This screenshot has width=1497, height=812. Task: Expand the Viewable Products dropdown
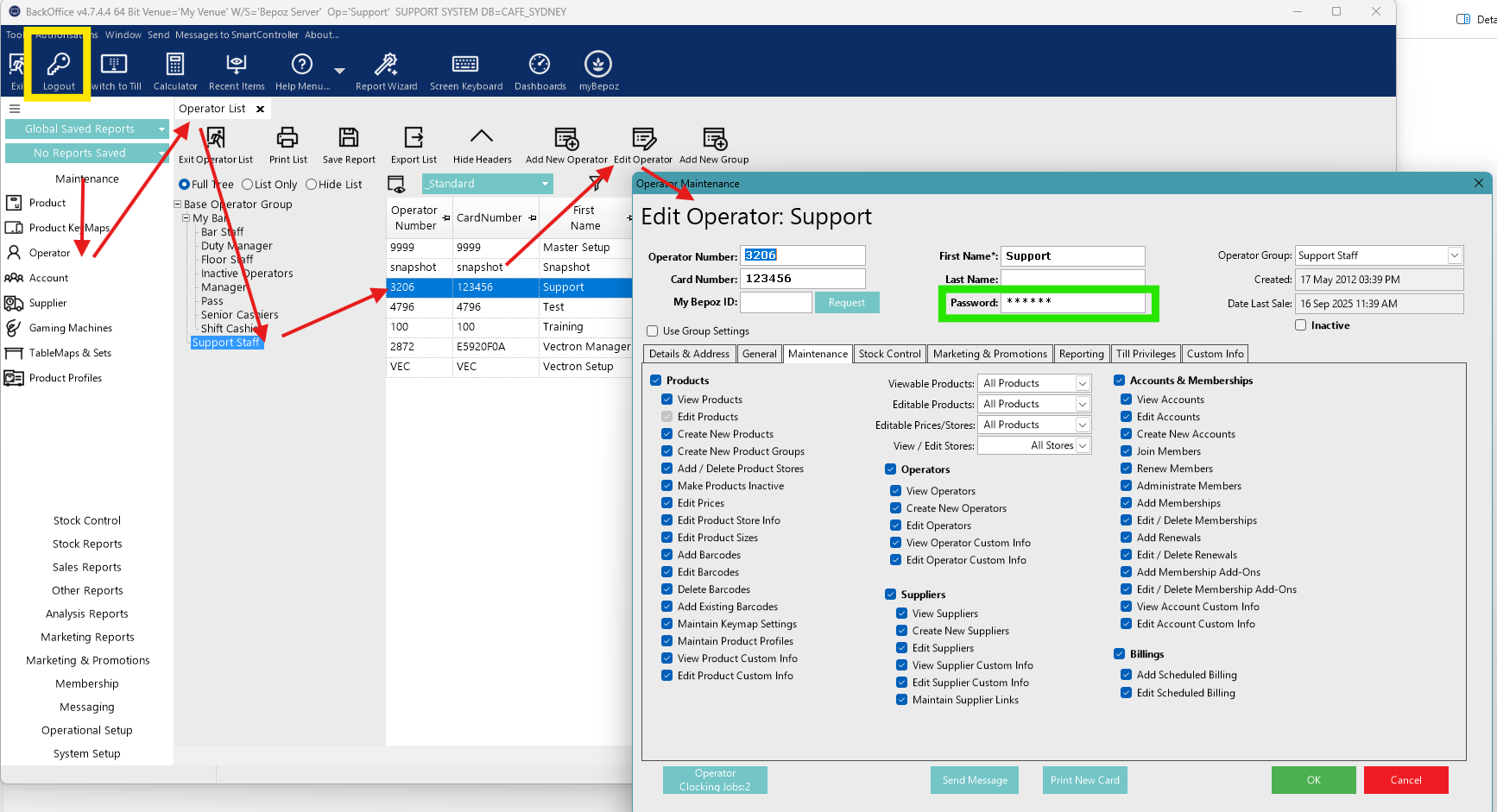click(x=1083, y=383)
